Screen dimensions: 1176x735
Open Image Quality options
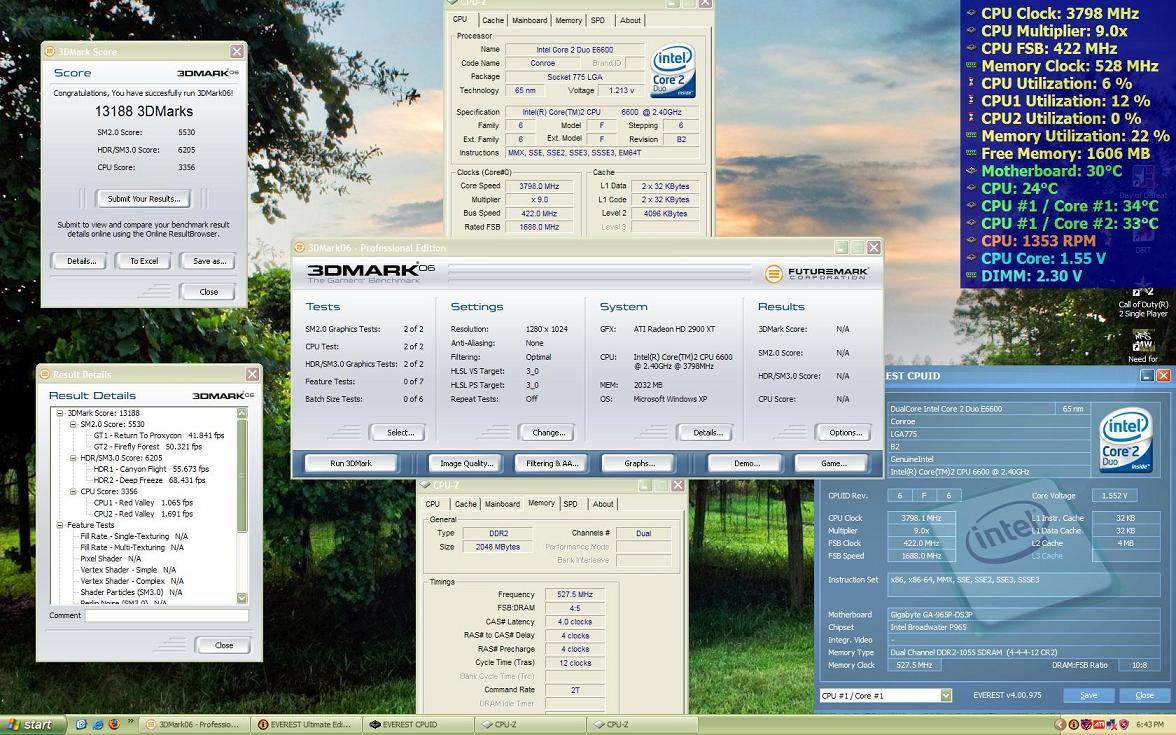[466, 464]
